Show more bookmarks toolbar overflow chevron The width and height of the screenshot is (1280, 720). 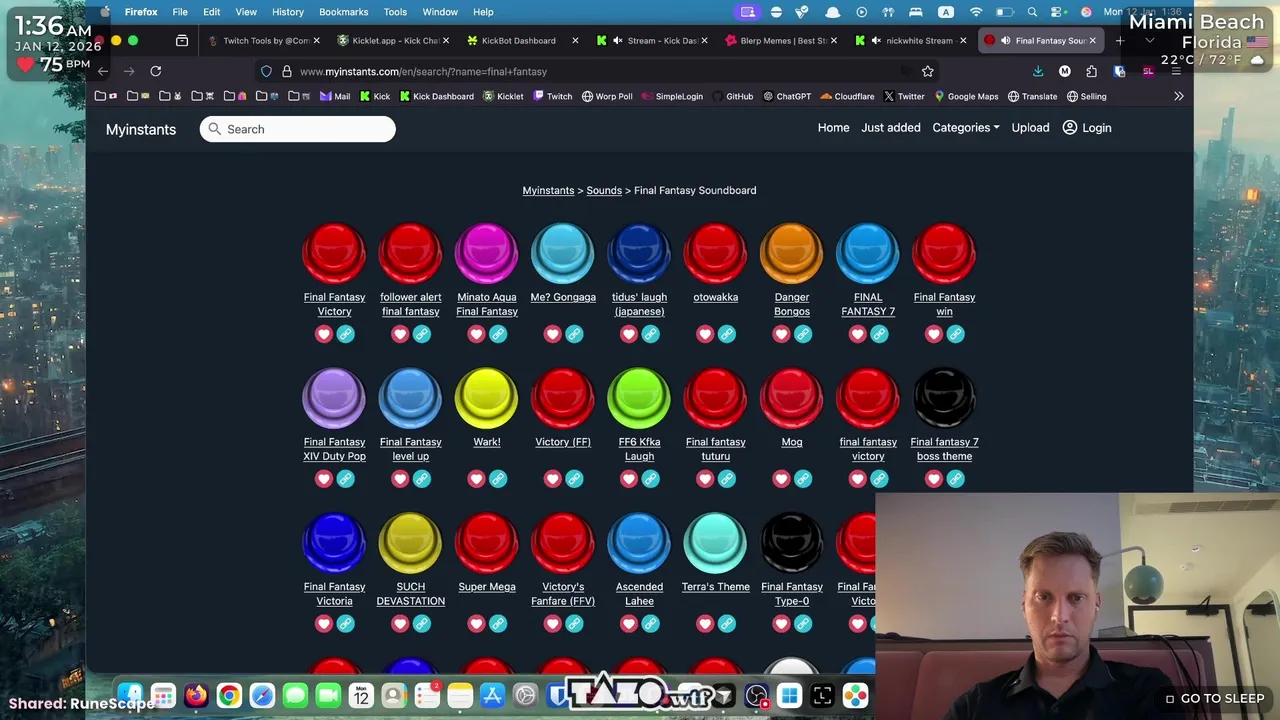[x=1178, y=96]
